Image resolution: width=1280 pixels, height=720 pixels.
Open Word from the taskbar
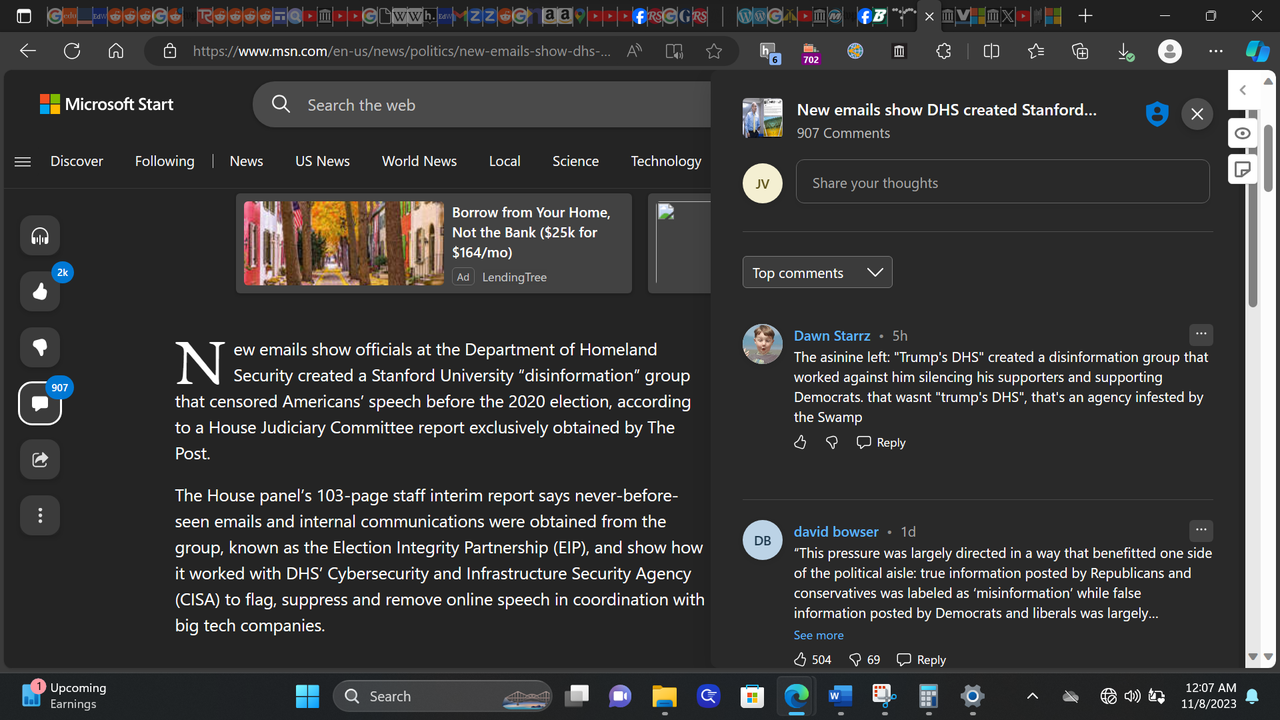coord(840,696)
